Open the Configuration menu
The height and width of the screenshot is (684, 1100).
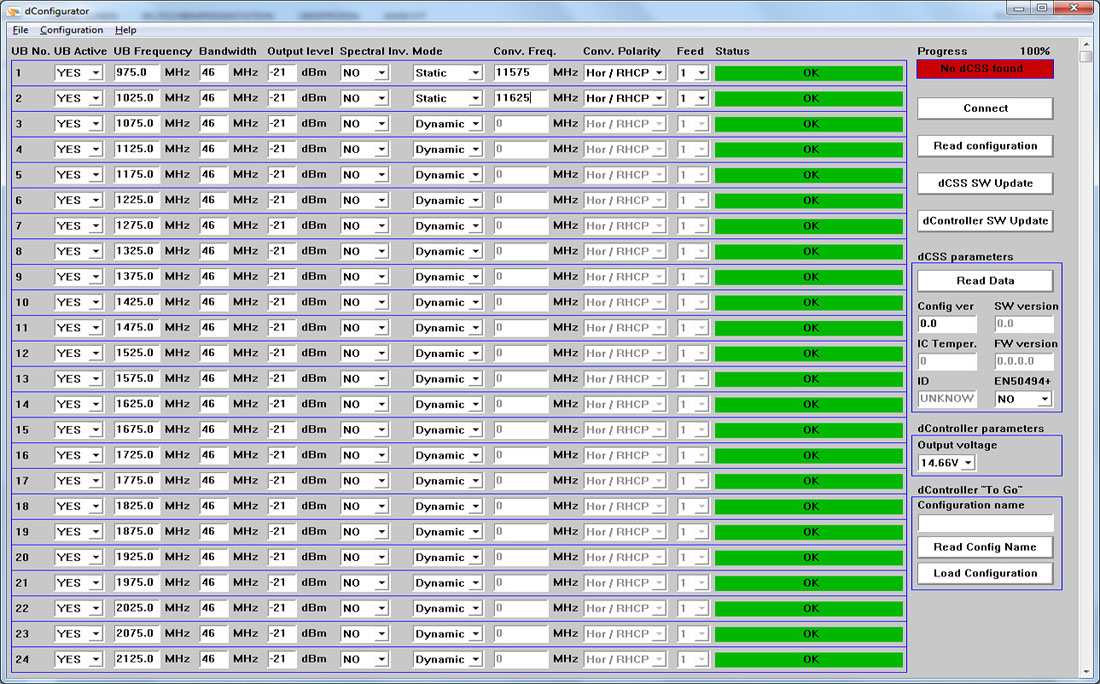tap(71, 30)
